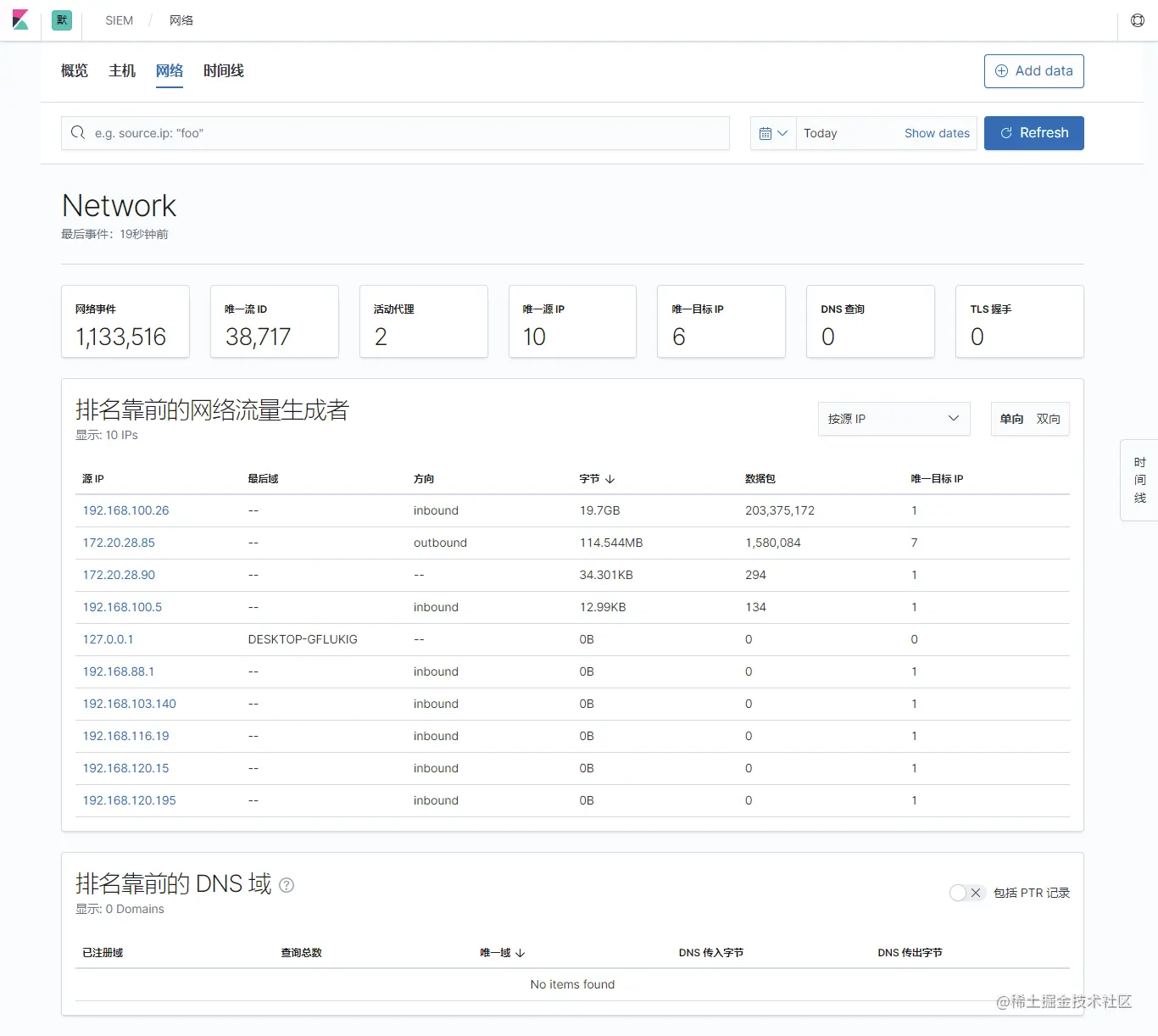This screenshot has width=1158, height=1036.
Task: Click the 1,580,084 packets cell
Action: coord(773,543)
